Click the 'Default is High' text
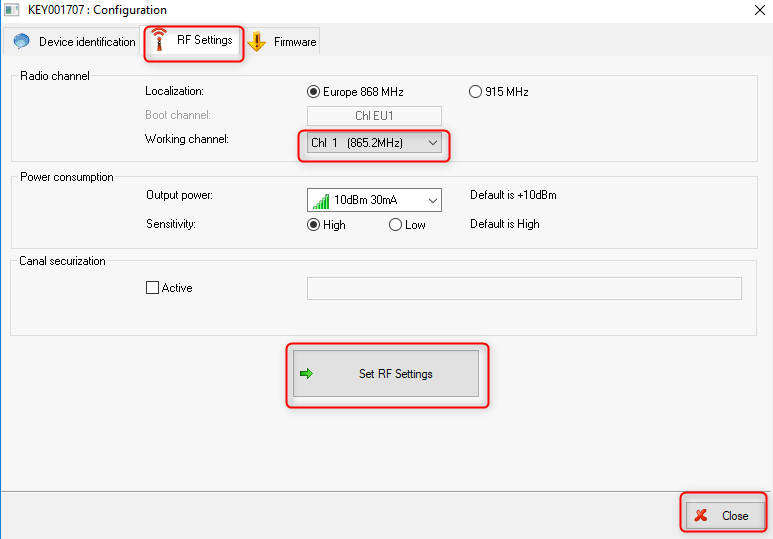The image size is (773, 539). [505, 224]
